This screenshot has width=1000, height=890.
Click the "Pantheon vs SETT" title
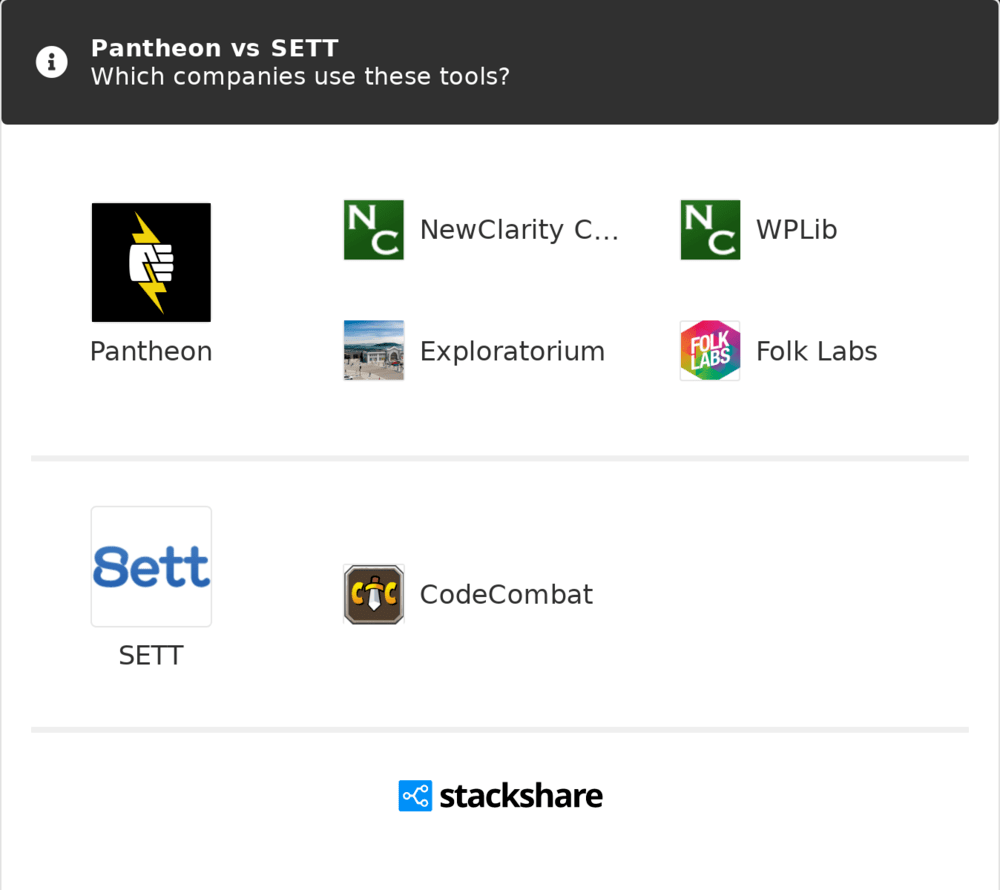(215, 48)
